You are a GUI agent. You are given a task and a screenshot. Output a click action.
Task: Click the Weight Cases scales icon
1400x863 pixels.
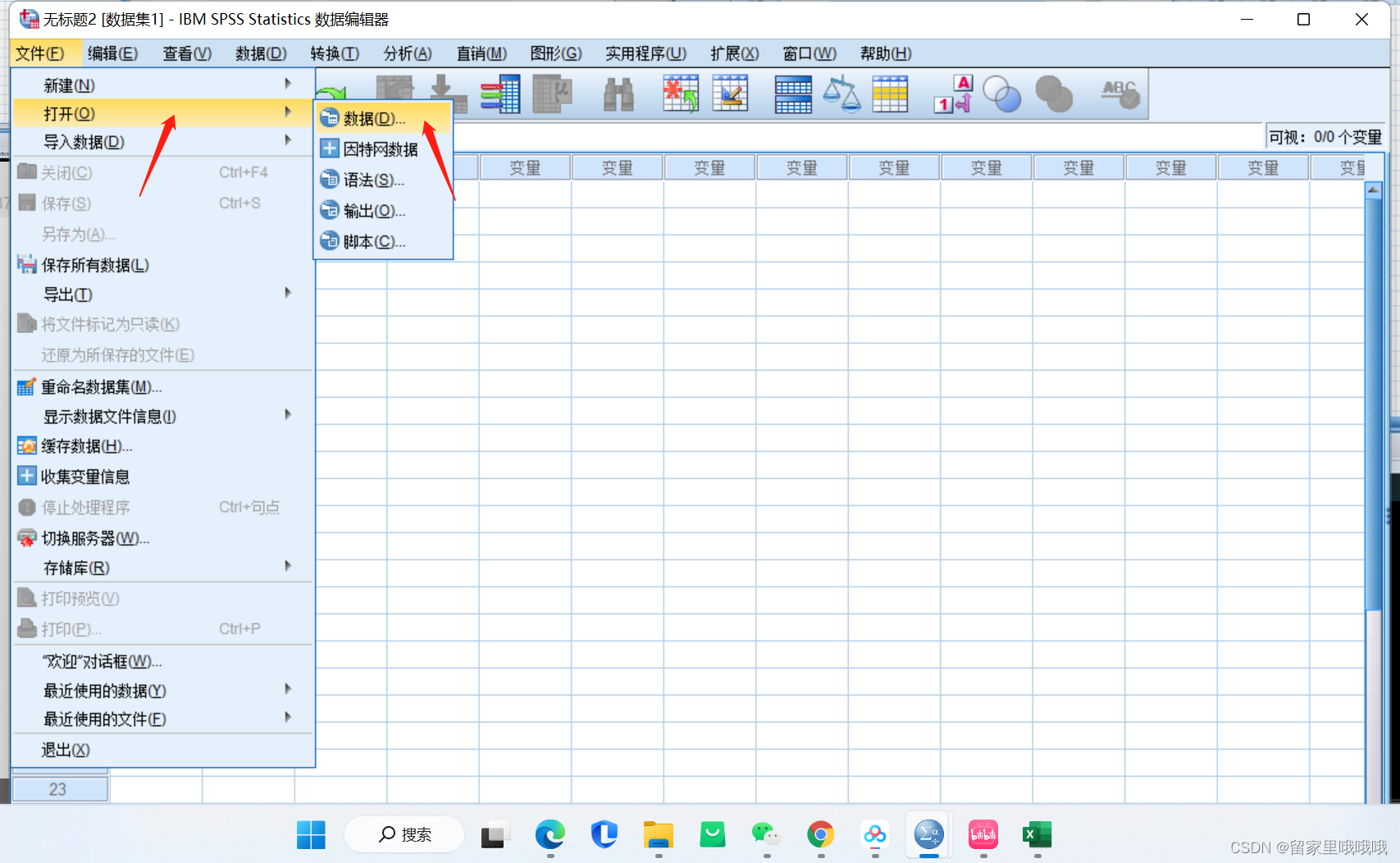tap(841, 94)
